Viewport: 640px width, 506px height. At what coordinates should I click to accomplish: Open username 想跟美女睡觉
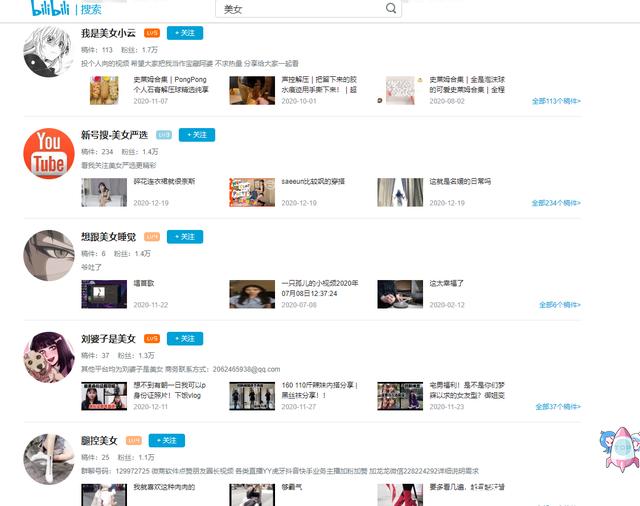point(108,237)
